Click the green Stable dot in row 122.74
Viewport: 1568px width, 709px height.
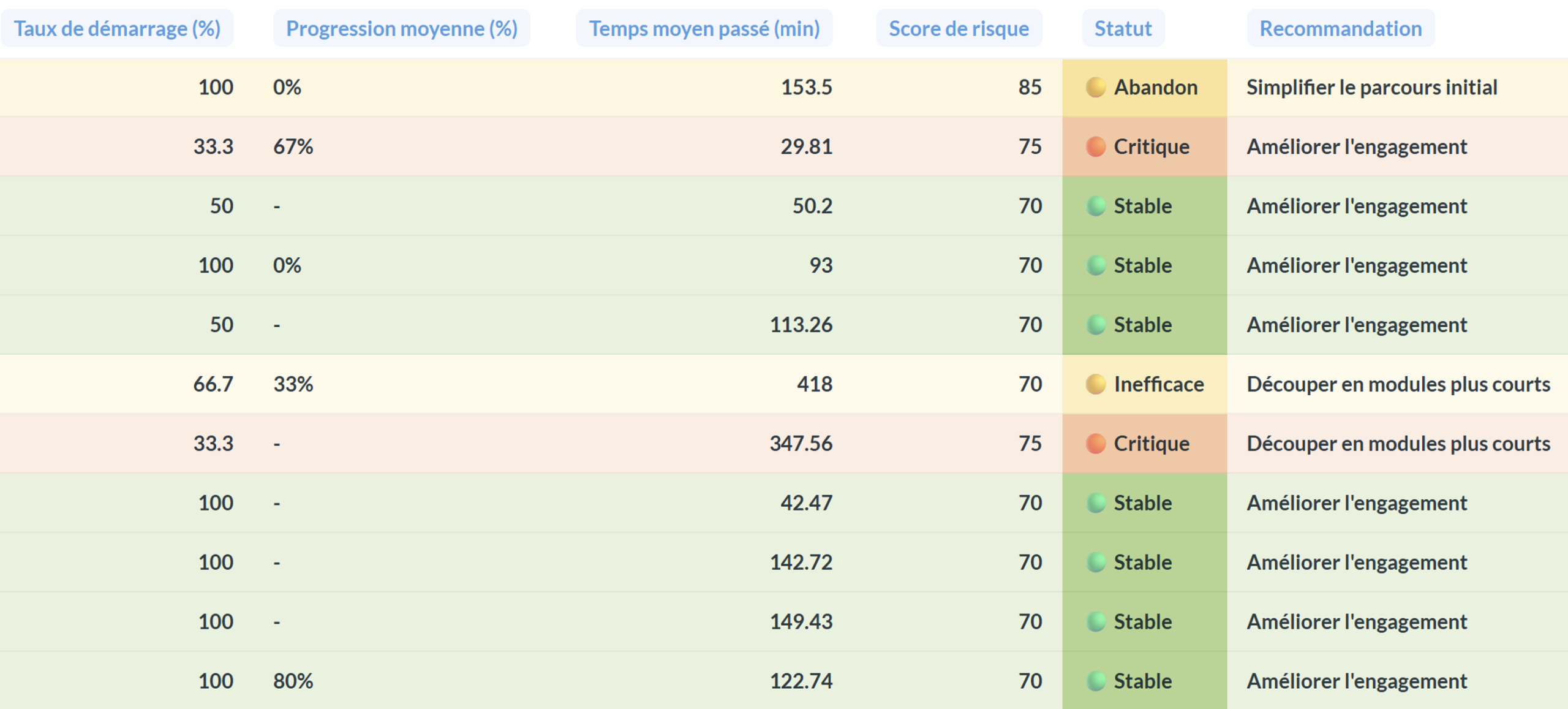click(x=1095, y=681)
